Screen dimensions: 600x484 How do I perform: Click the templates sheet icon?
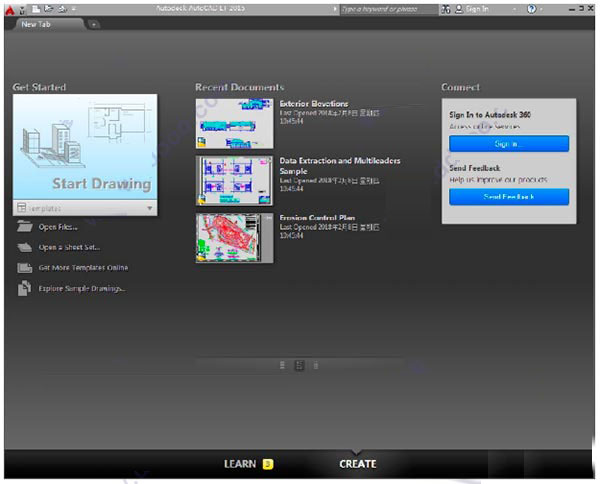pyautogui.click(x=22, y=208)
